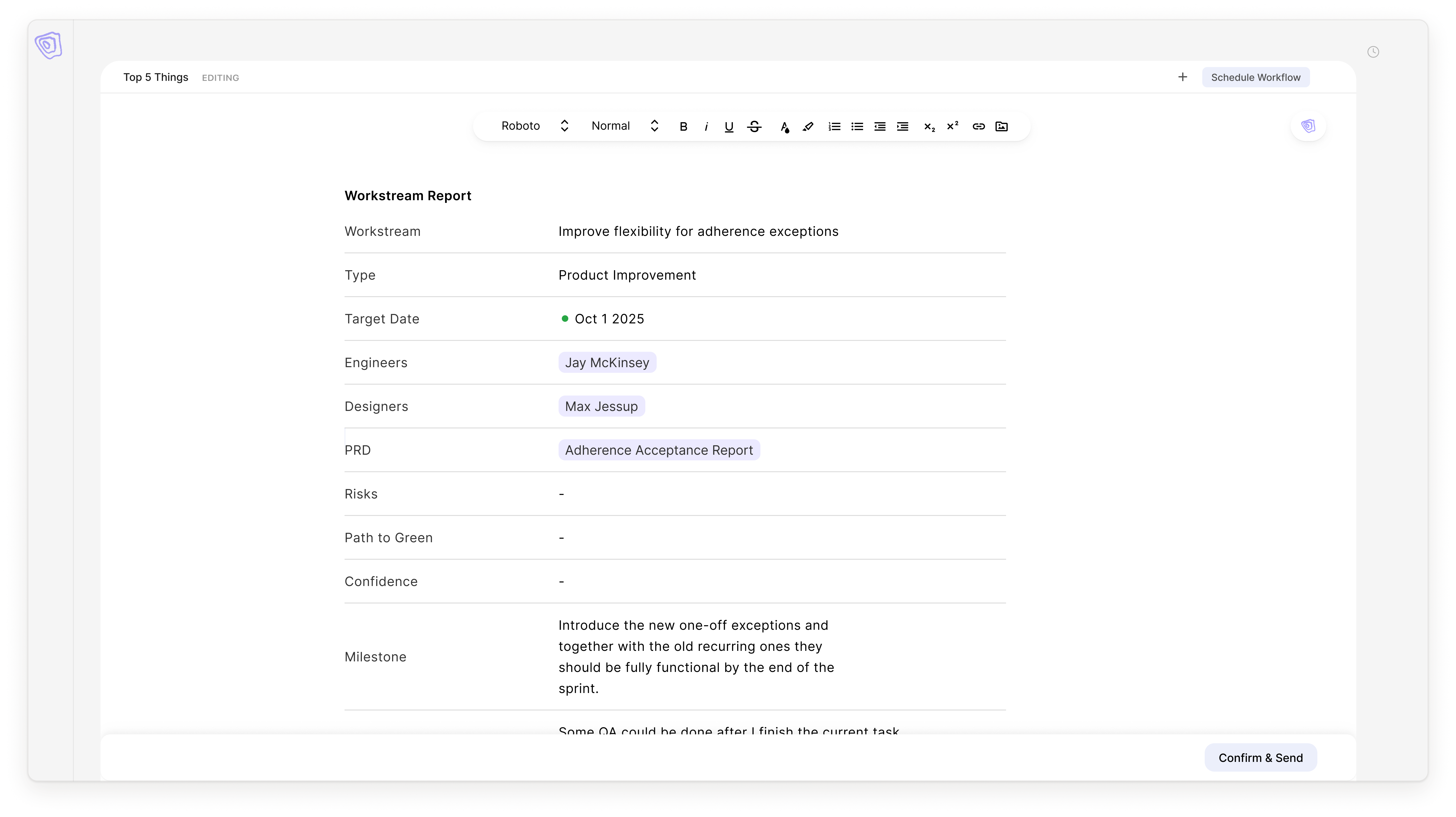Open the Adherence Acceptance Report link
The image size is (1456, 817).
point(659,450)
